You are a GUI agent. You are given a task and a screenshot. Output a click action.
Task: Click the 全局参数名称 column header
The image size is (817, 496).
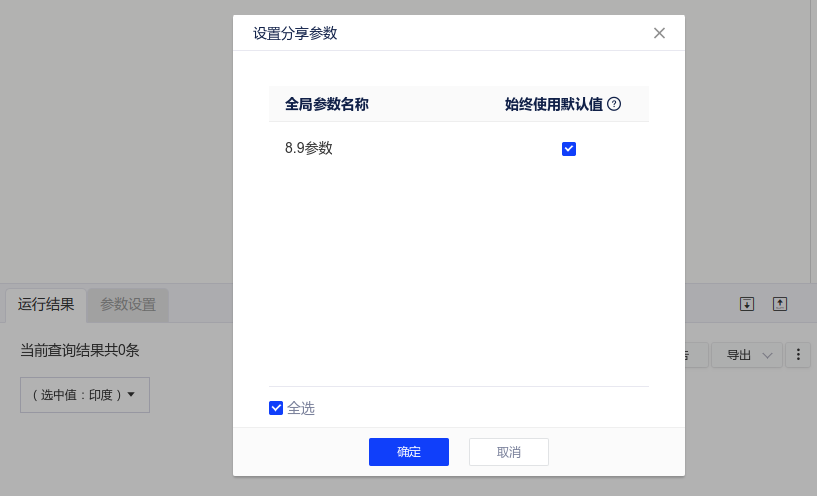point(327,104)
